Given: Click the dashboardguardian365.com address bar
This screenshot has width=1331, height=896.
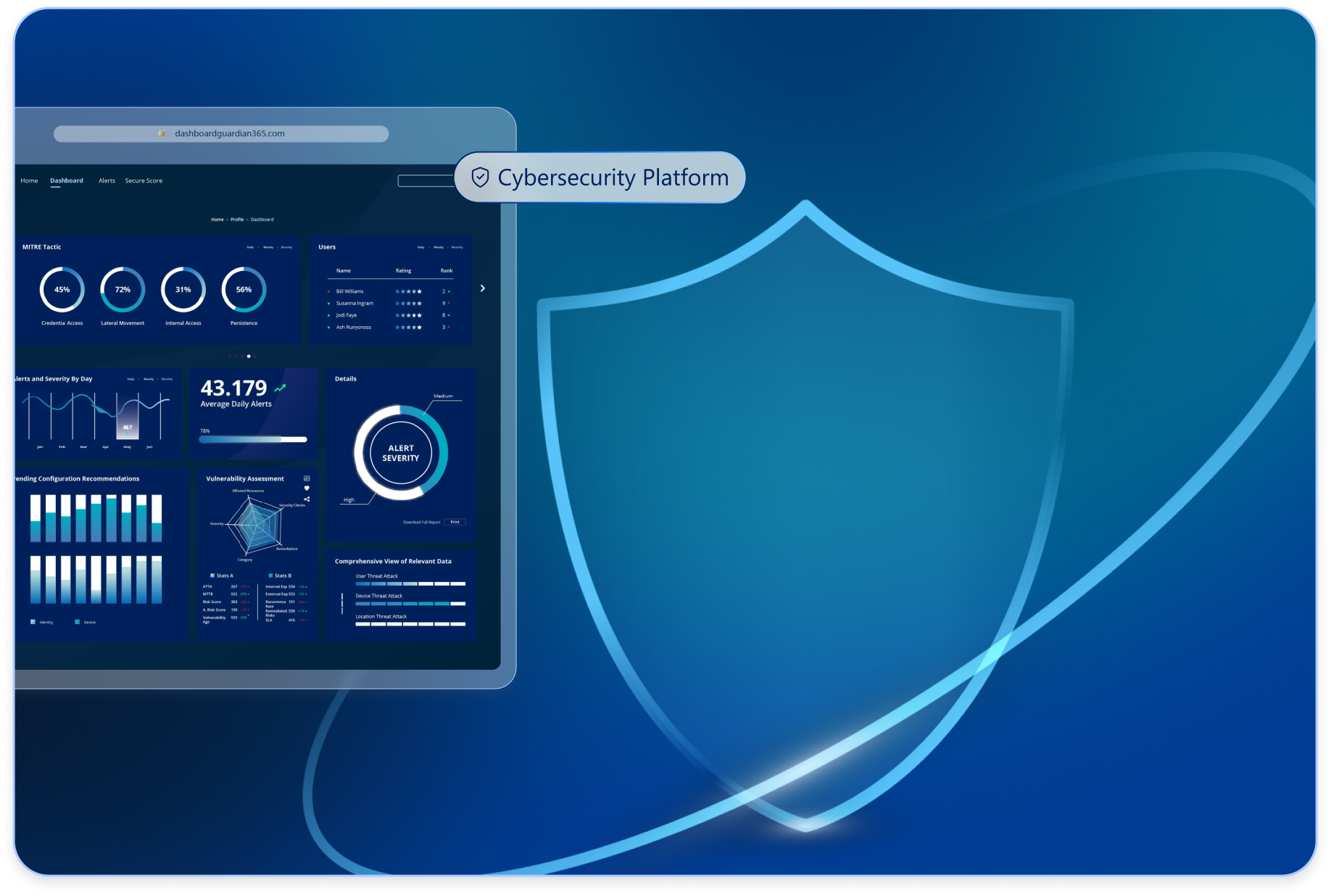Looking at the screenshot, I should [x=221, y=133].
